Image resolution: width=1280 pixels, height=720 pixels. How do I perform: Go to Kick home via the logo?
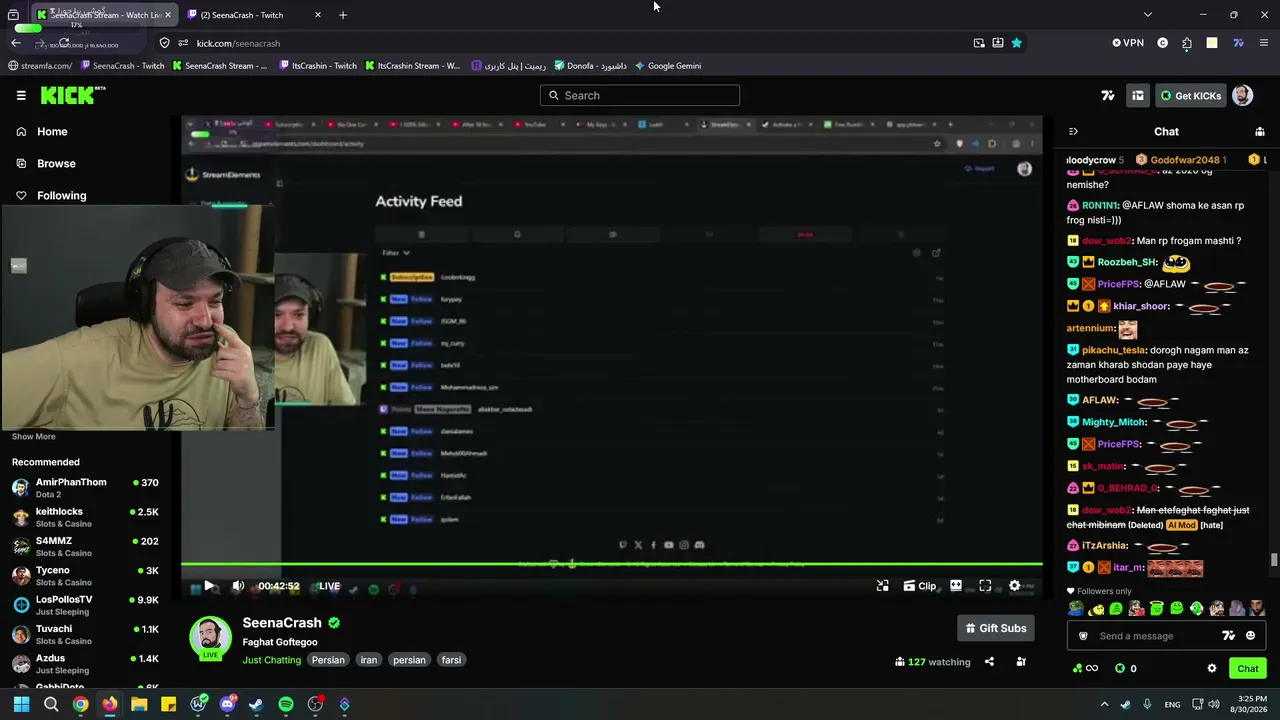[72, 95]
